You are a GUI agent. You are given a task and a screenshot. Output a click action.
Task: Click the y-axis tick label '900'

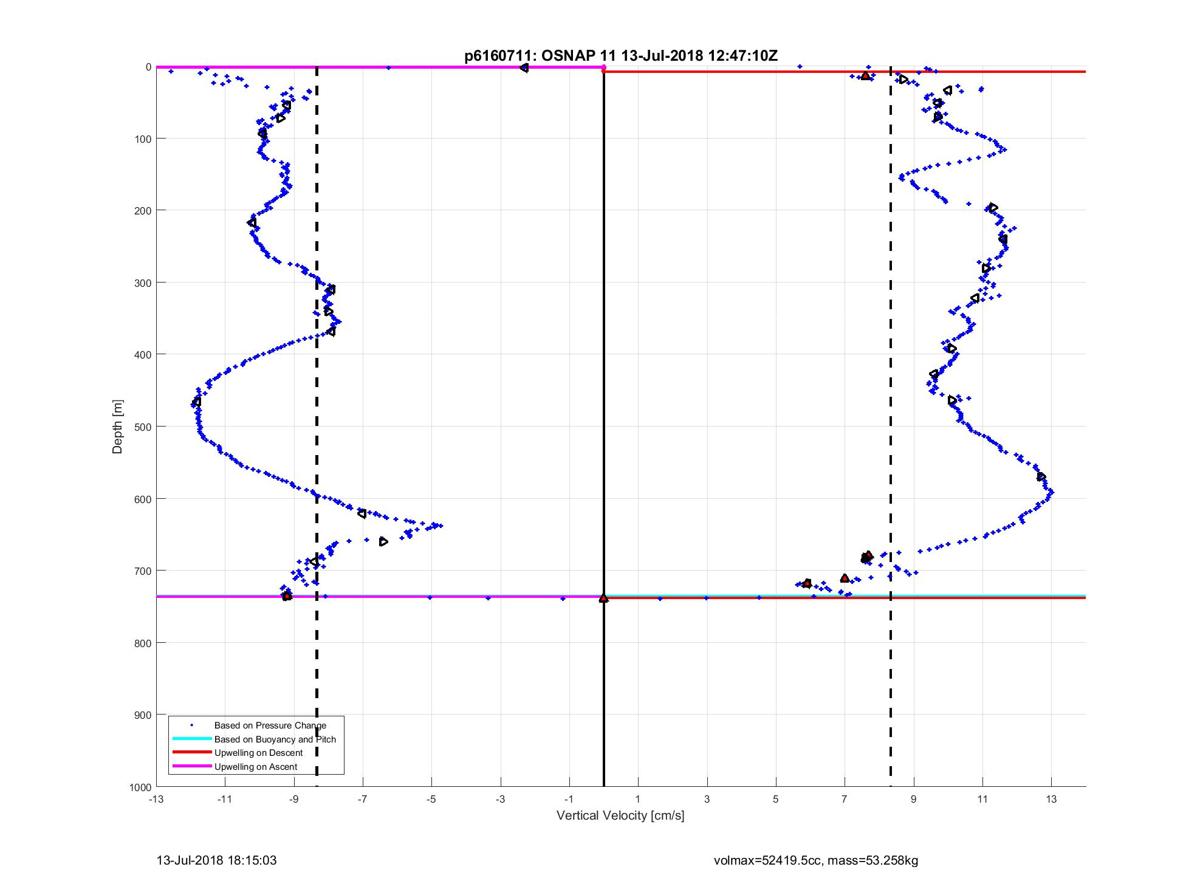coord(142,715)
